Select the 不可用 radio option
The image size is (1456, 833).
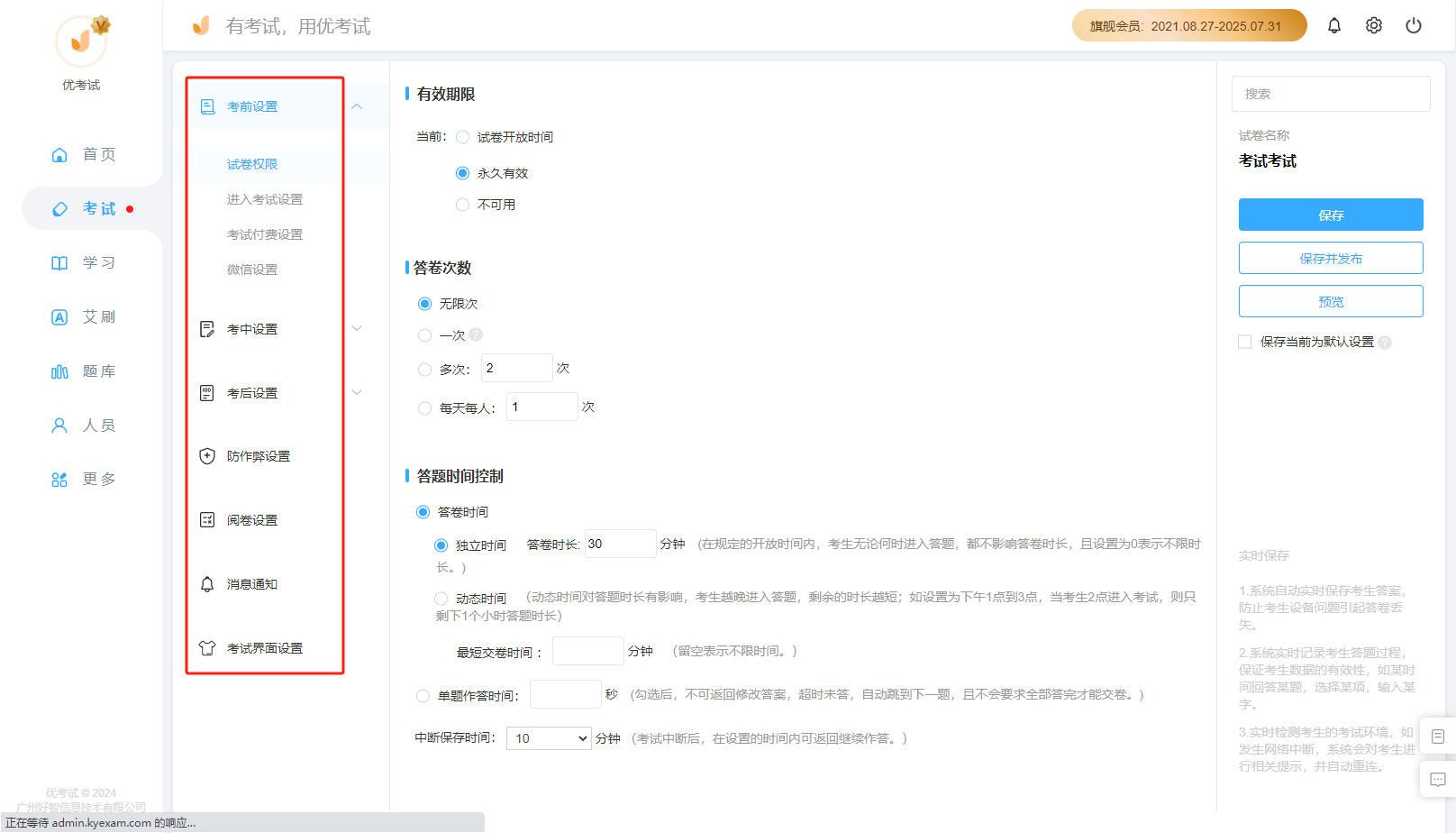(462, 205)
